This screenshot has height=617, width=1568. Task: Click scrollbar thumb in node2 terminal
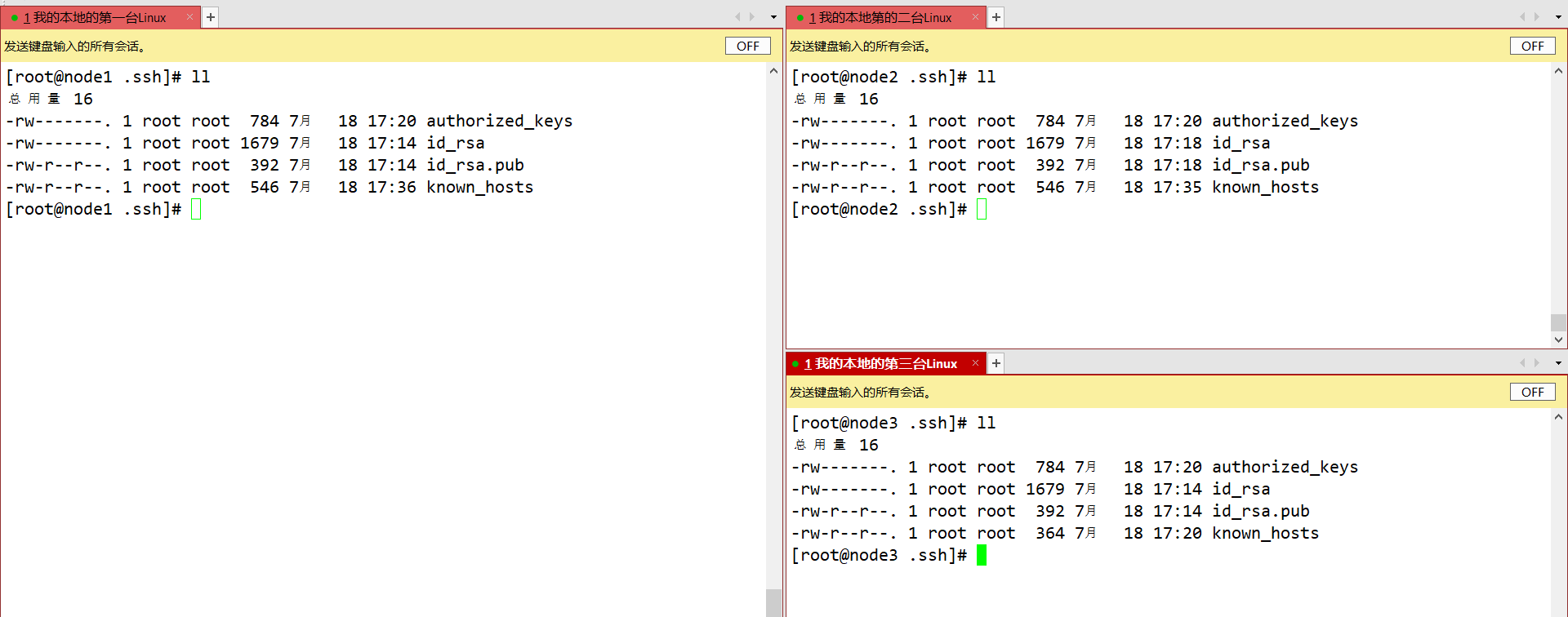1558,322
